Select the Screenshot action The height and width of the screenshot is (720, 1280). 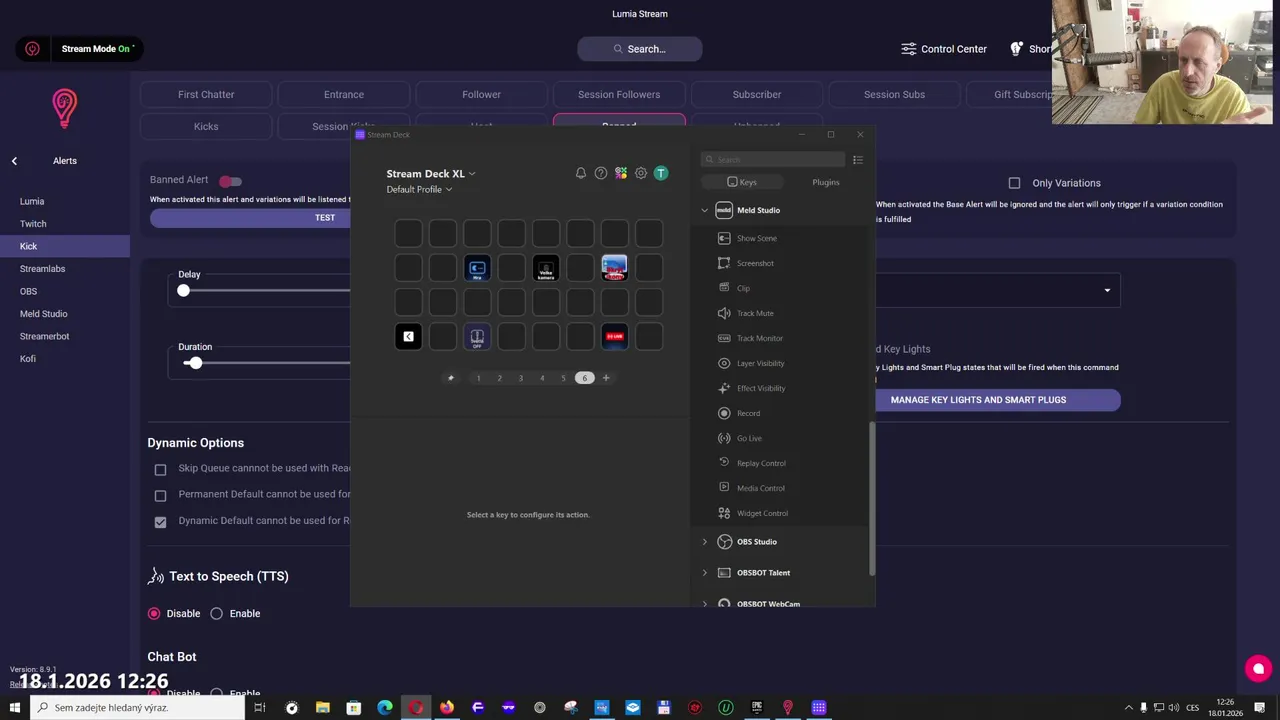click(x=755, y=263)
